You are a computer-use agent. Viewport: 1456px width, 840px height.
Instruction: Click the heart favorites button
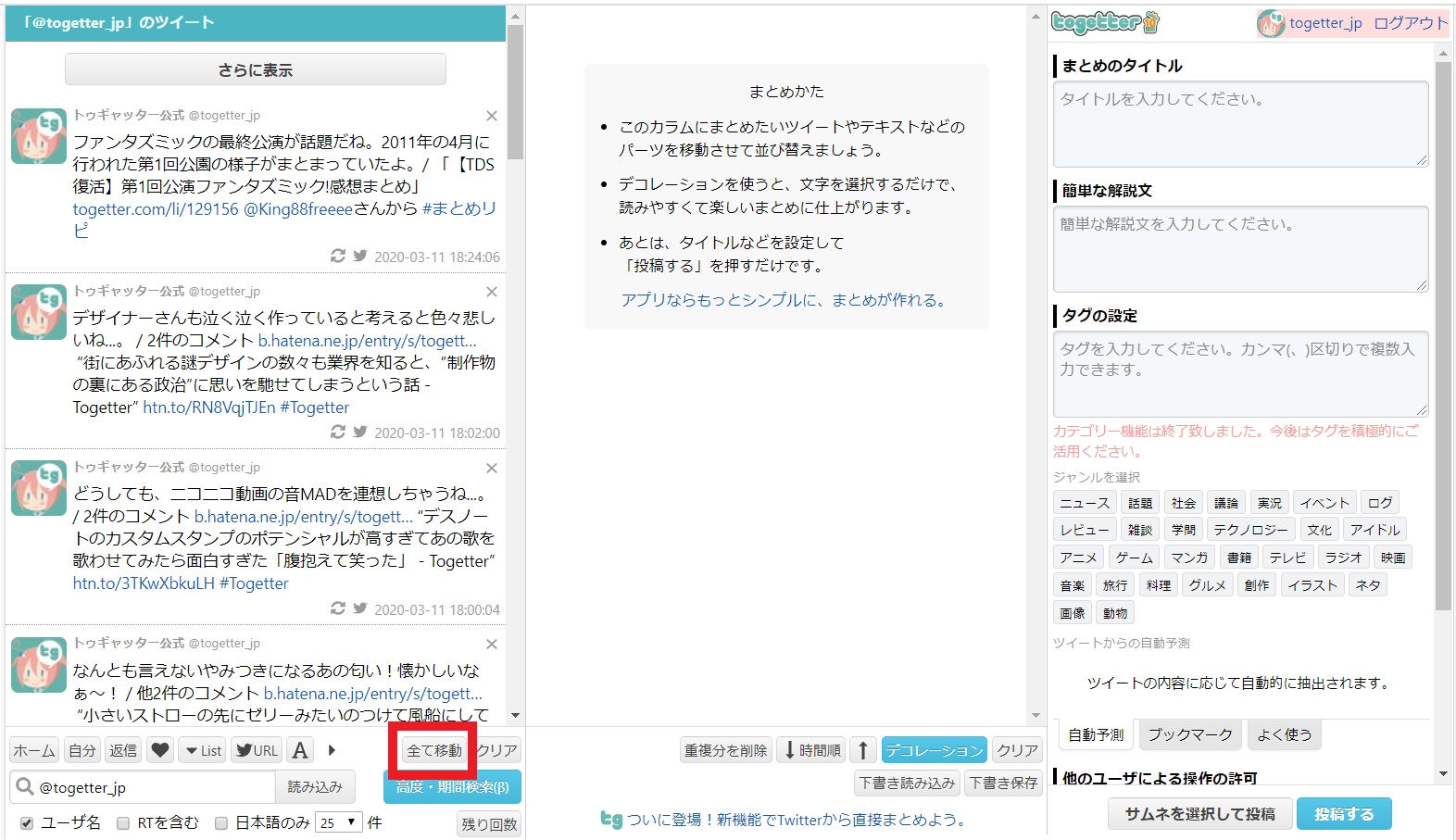tap(160, 750)
